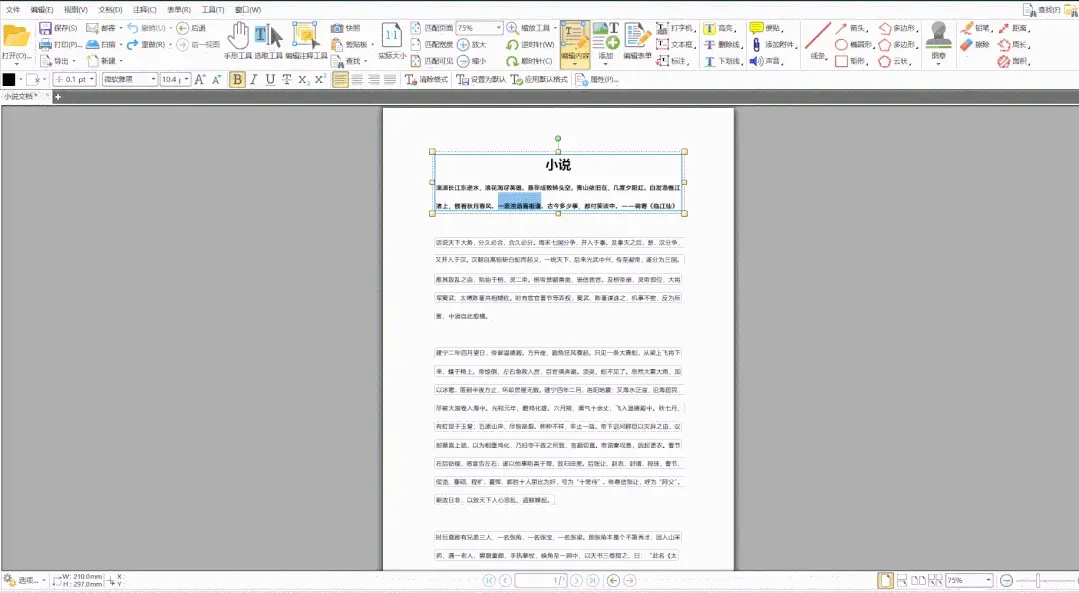
Task: Click the Snapshot camera icon (快照)
Action: click(336, 28)
